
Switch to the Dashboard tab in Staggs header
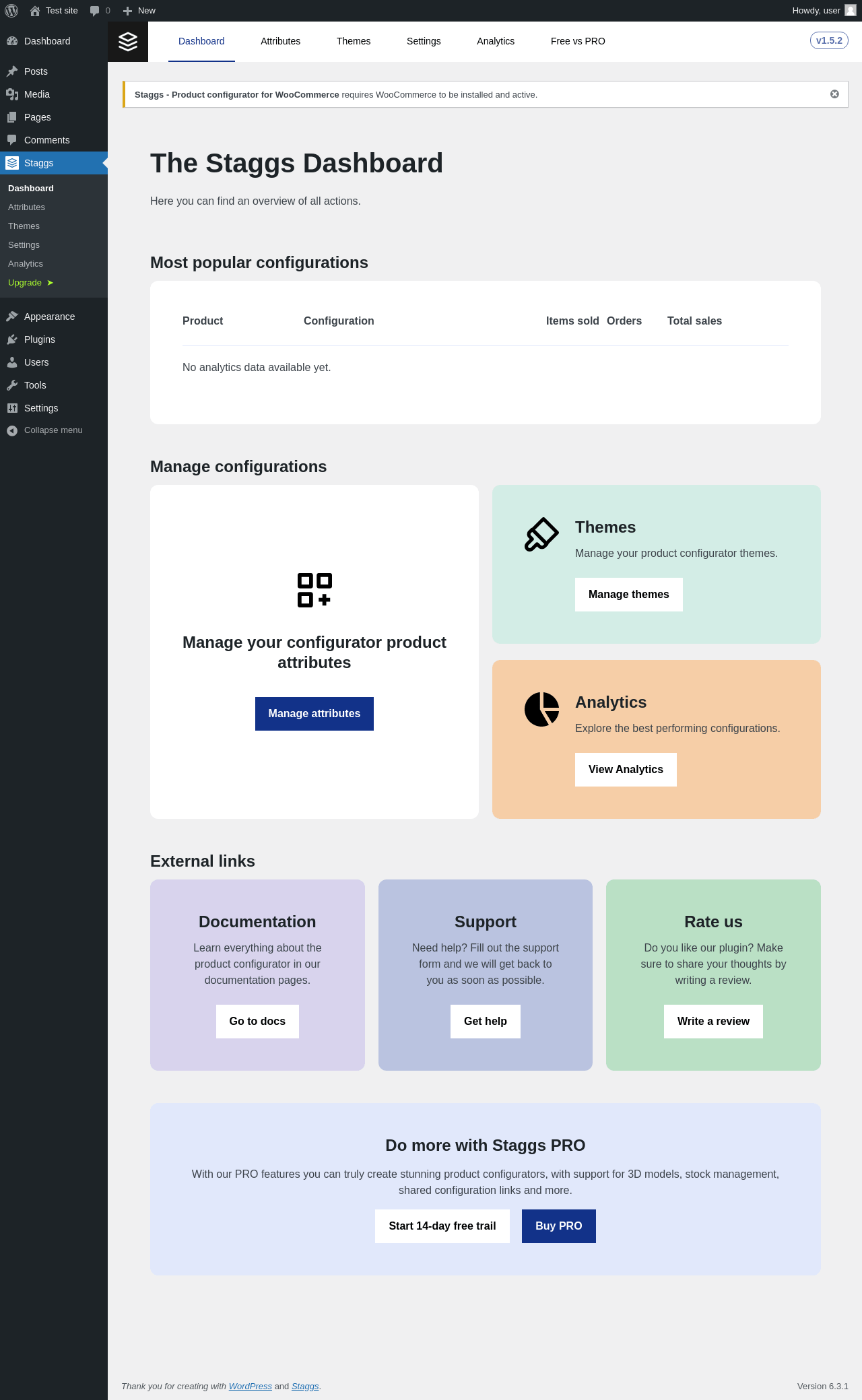pyautogui.click(x=201, y=42)
